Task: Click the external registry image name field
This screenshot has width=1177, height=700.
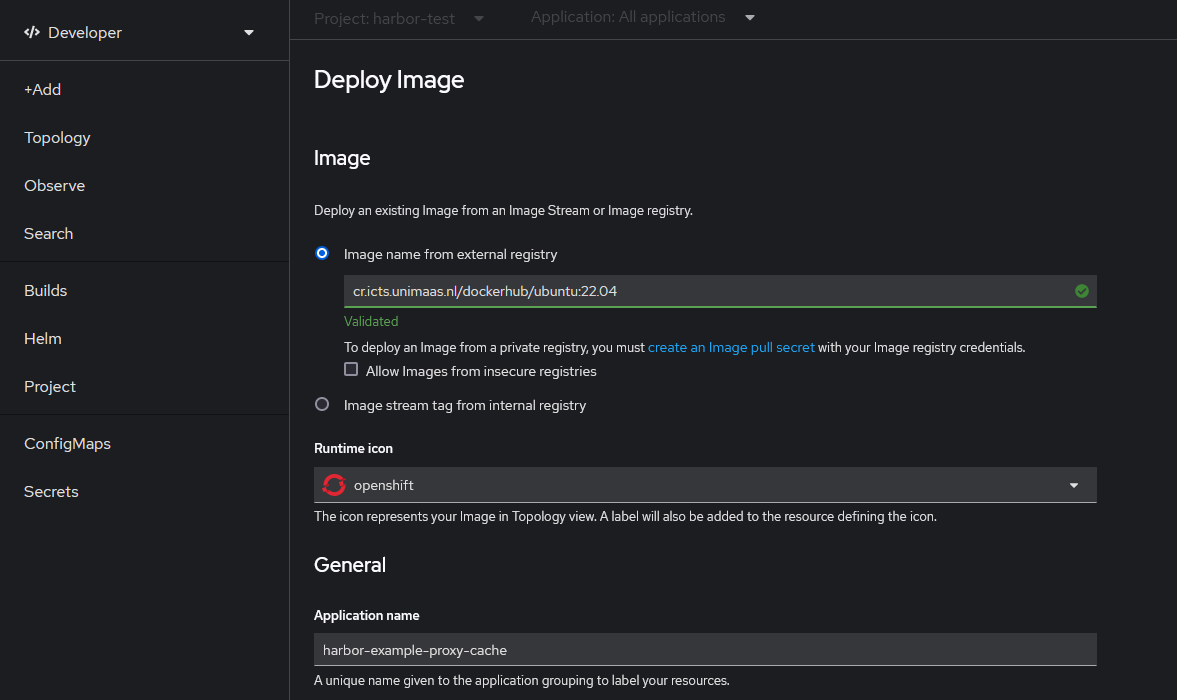Action: click(705, 291)
